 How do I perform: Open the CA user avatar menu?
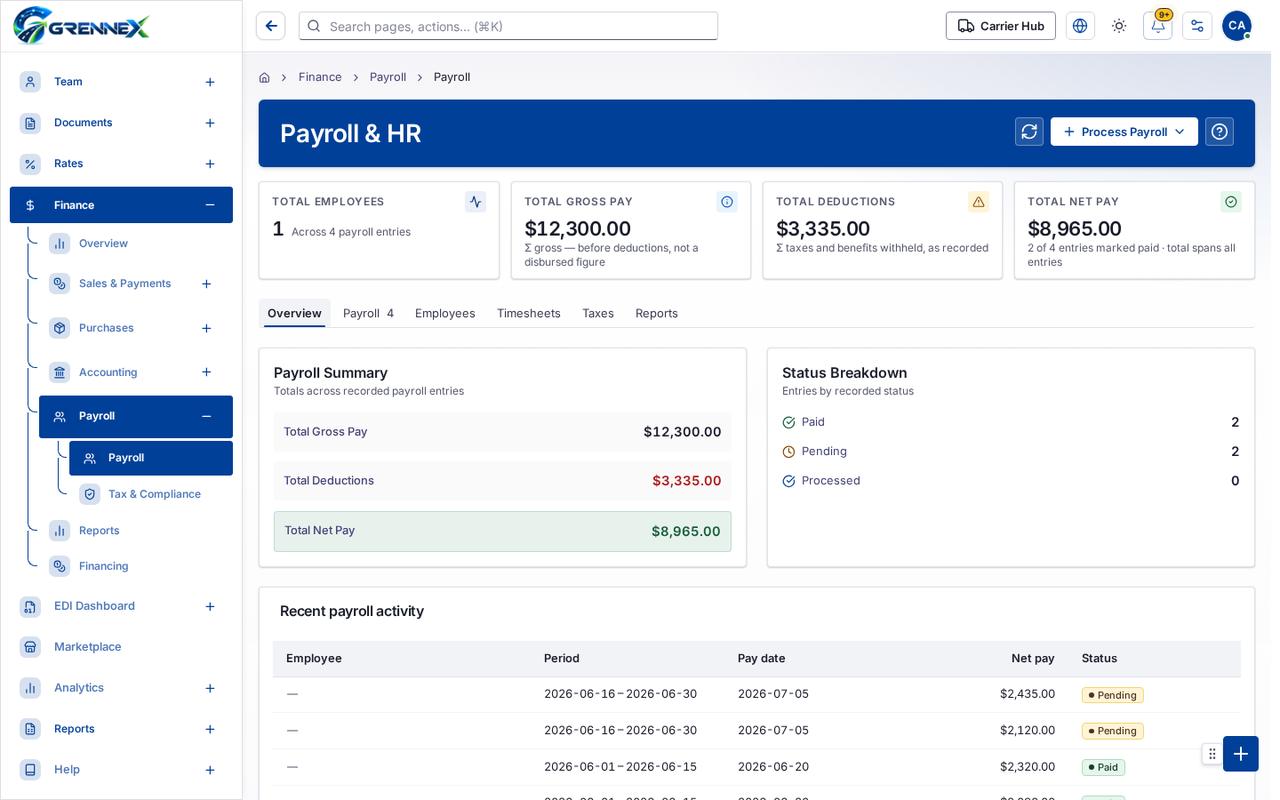[1237, 26]
